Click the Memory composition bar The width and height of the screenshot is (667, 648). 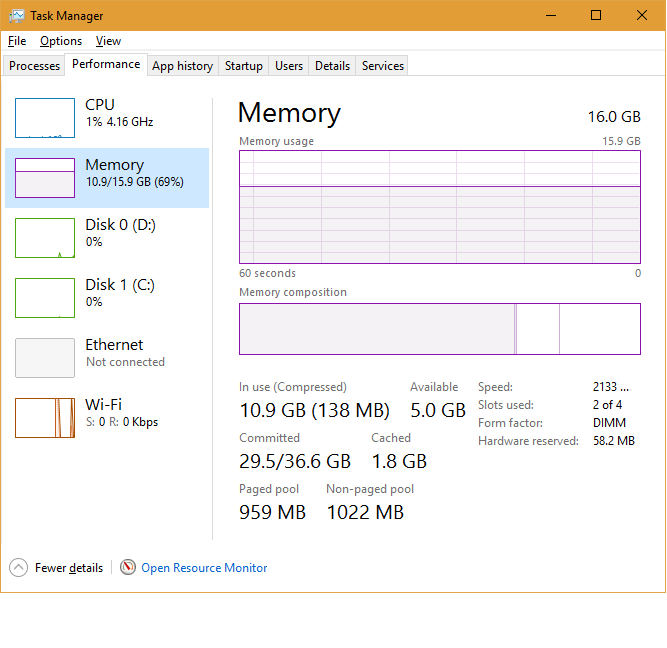pyautogui.click(x=440, y=329)
